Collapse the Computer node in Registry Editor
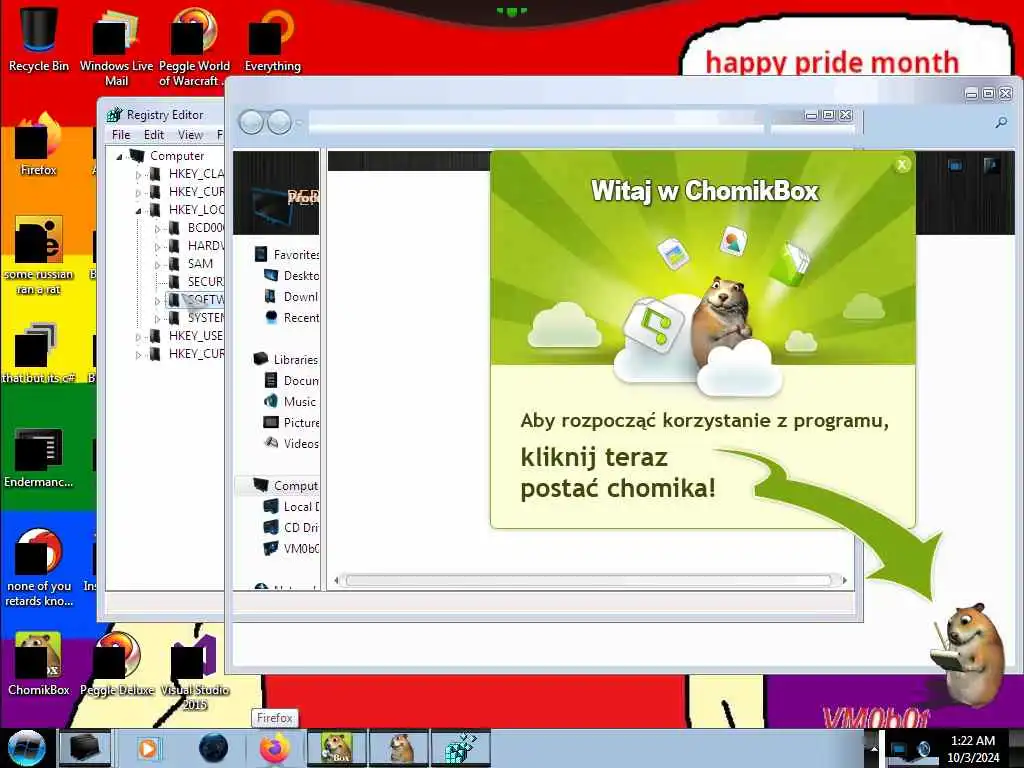 coord(120,156)
